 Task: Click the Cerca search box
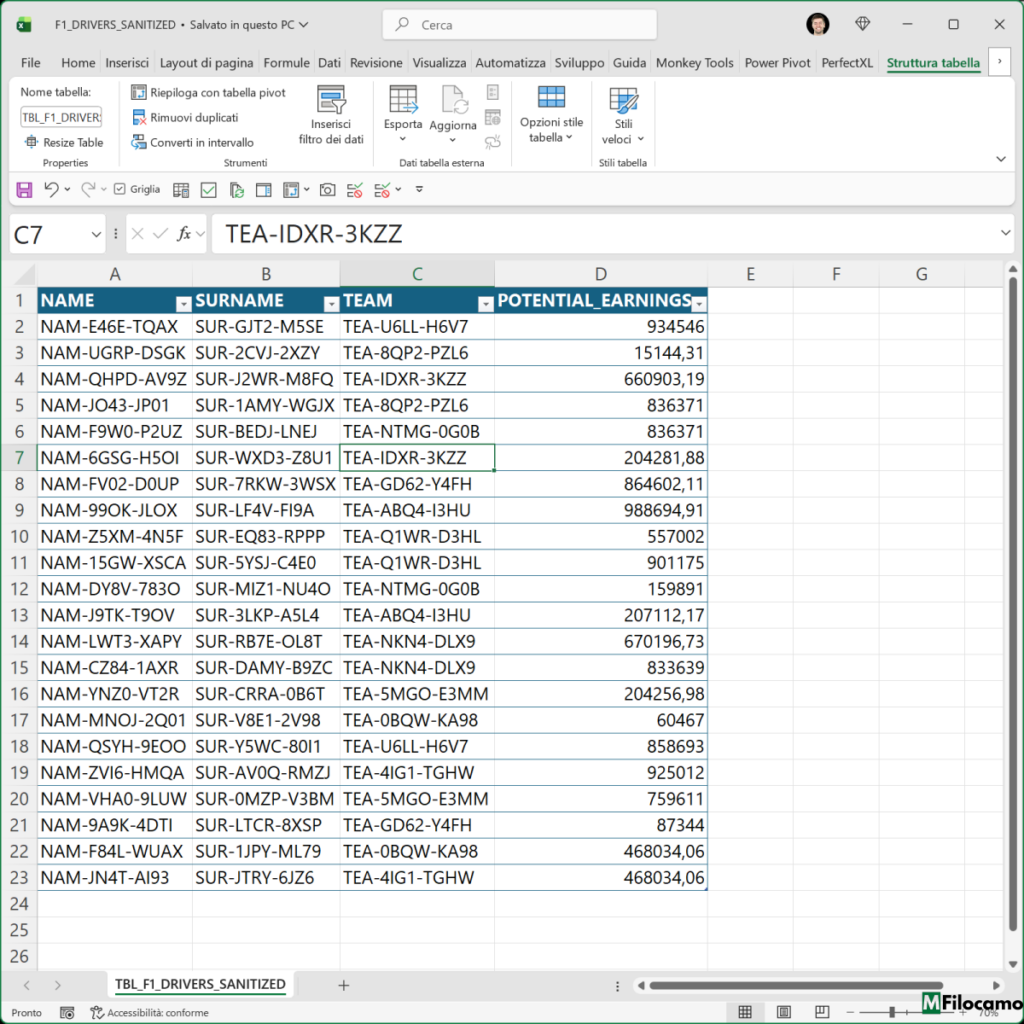[519, 25]
